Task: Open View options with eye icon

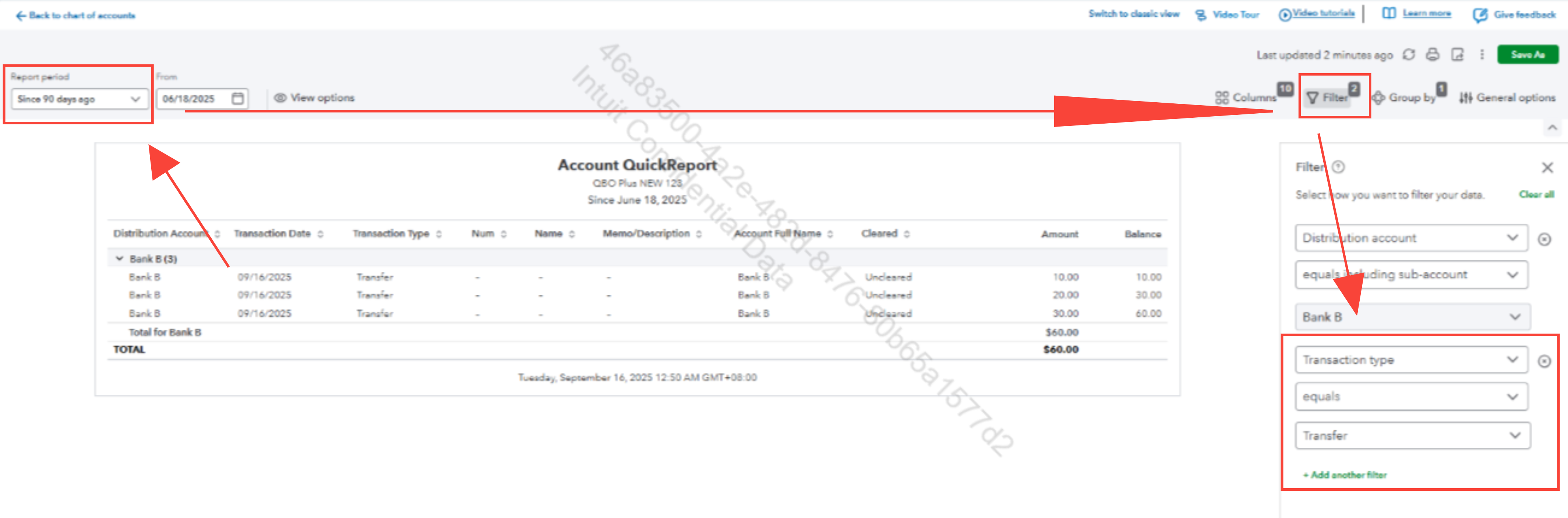Action: click(x=314, y=98)
